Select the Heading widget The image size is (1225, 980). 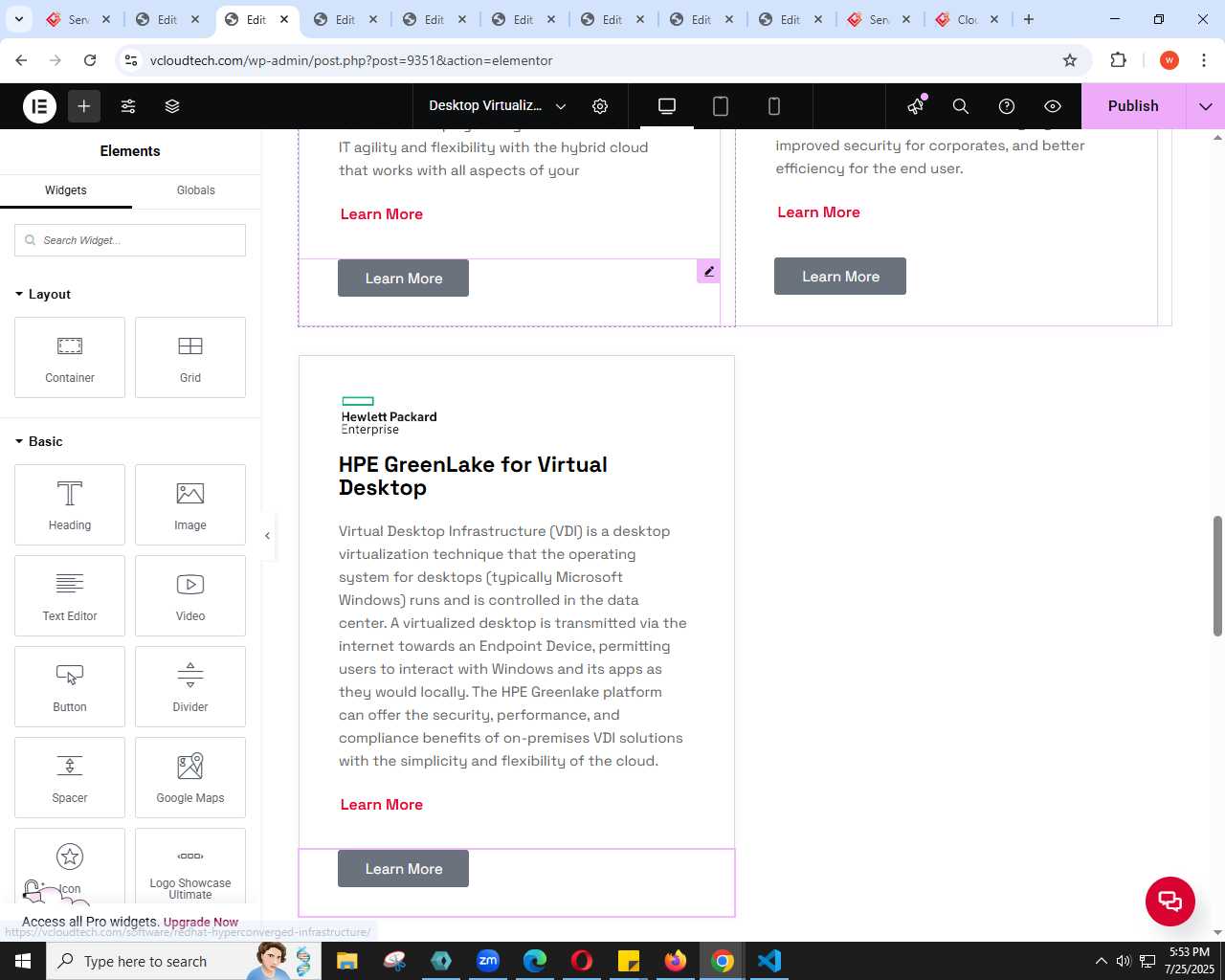(x=70, y=504)
